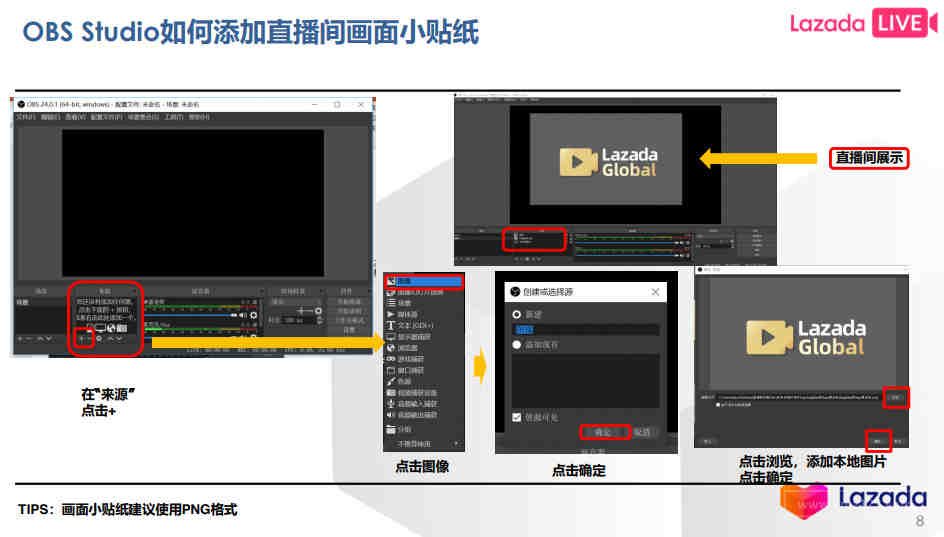This screenshot has width=944, height=537.
Task: Click Lazada Global image in upper OBS preview
Action: pyautogui.click(x=606, y=160)
